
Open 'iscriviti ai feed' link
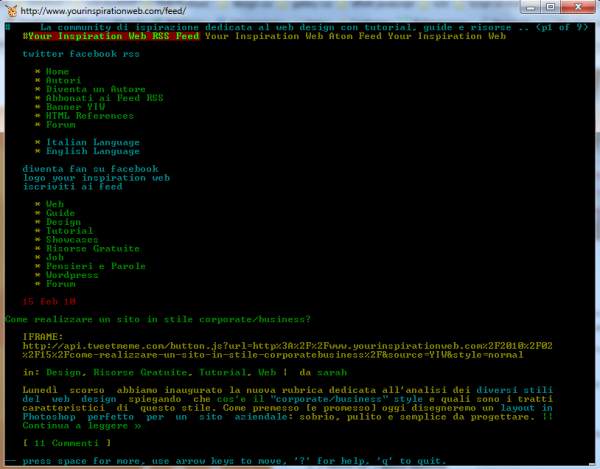[73, 186]
